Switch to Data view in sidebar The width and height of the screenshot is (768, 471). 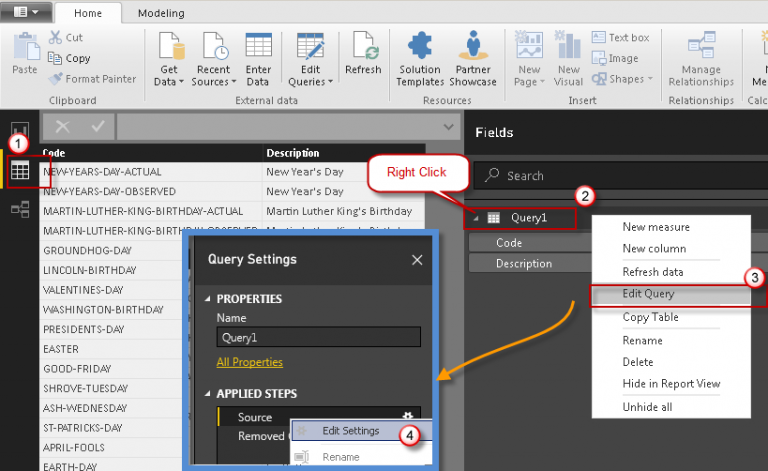[20, 171]
